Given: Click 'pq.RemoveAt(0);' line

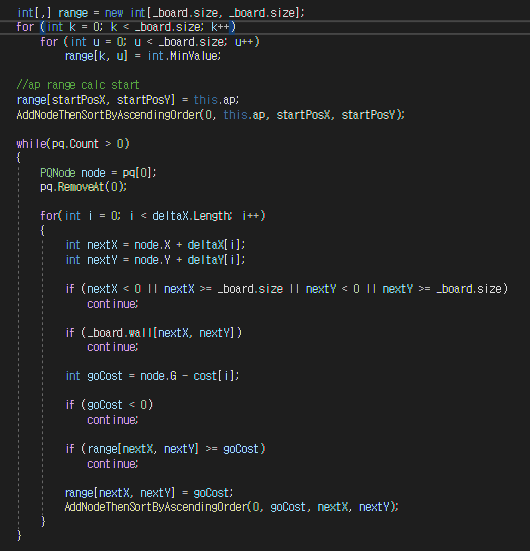Looking at the screenshot, I should click(x=83, y=187).
